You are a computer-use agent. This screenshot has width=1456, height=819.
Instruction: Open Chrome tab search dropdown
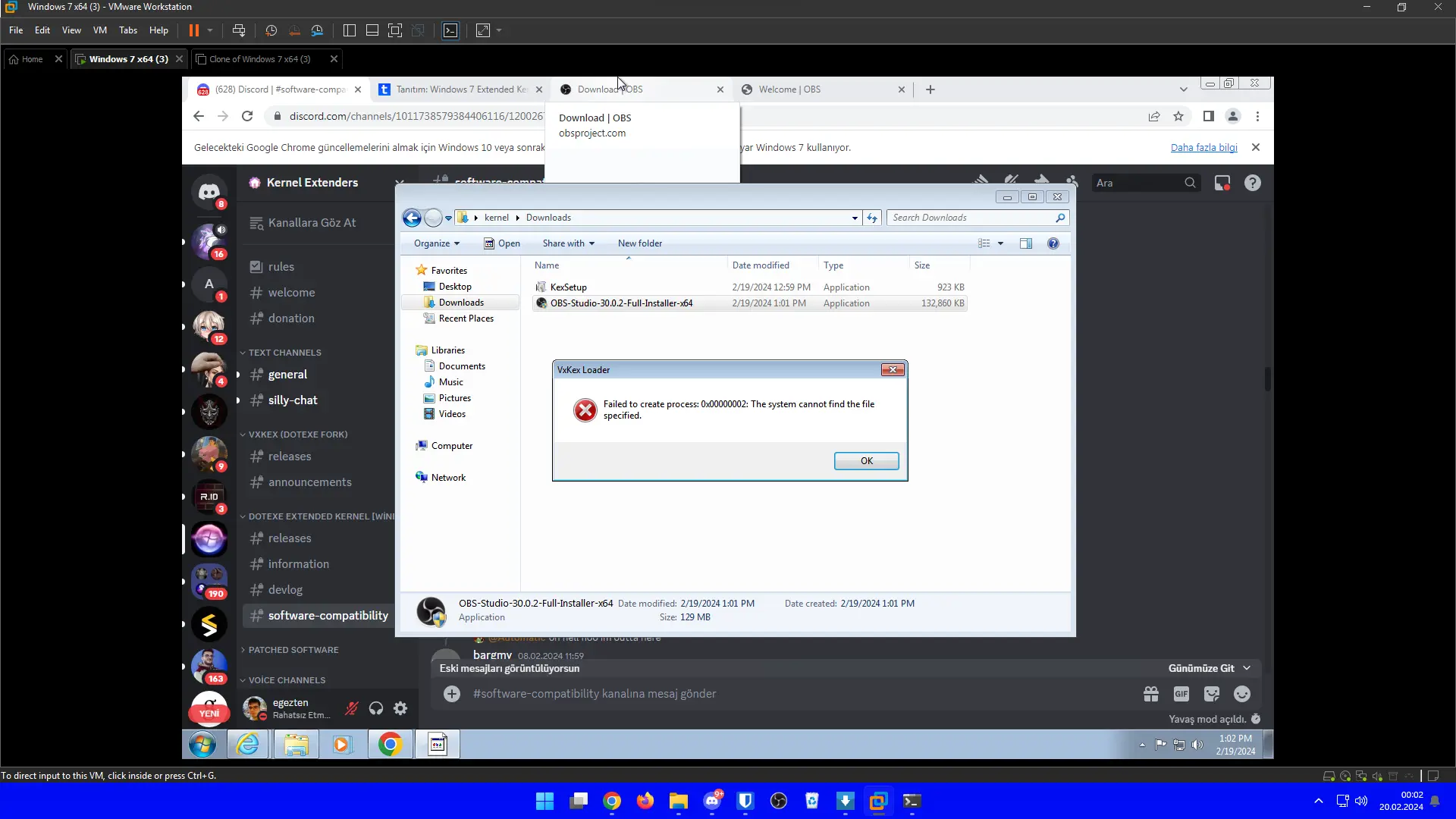pos(1184,89)
